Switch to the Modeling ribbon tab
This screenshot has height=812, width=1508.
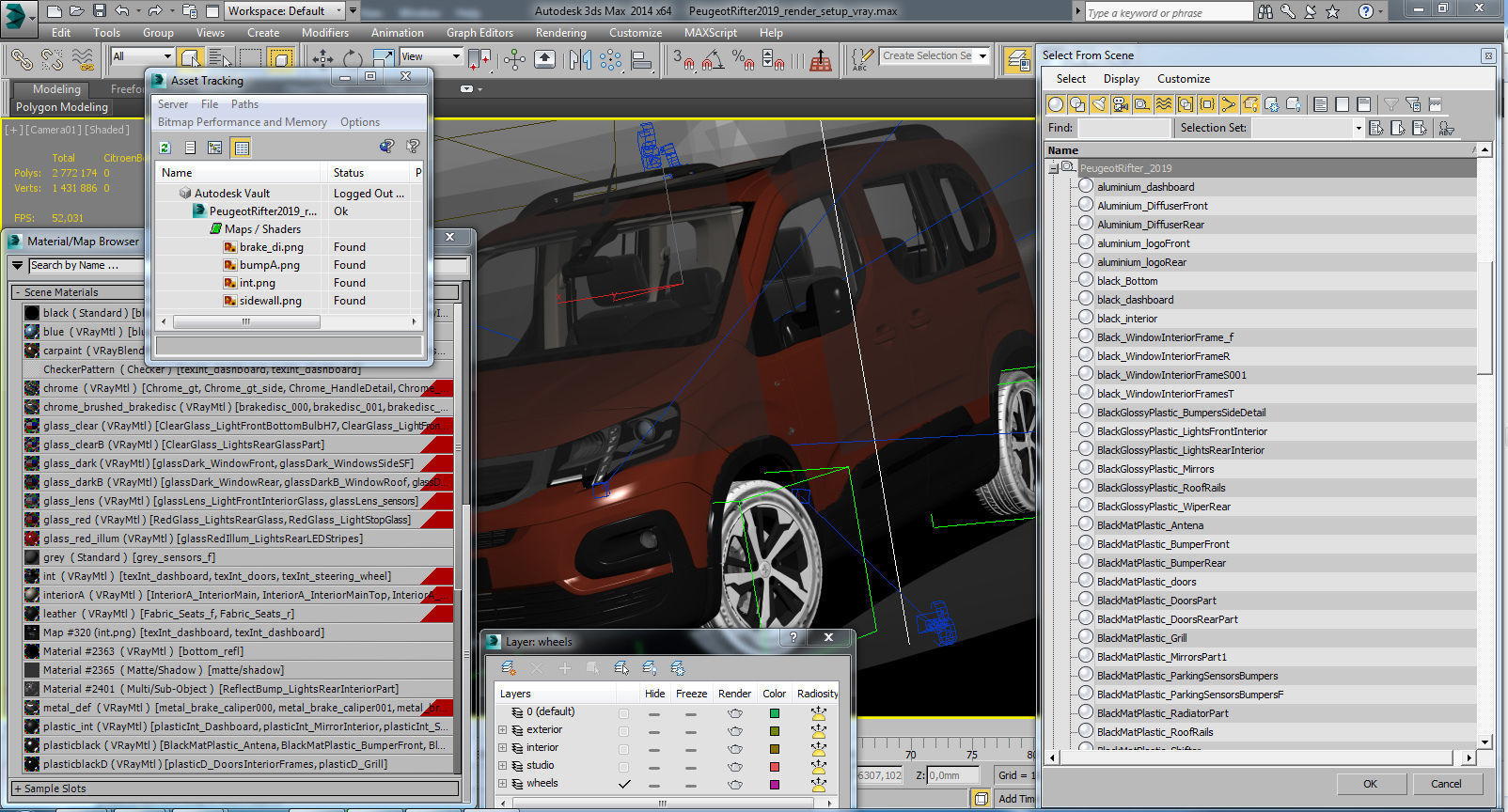[56, 89]
